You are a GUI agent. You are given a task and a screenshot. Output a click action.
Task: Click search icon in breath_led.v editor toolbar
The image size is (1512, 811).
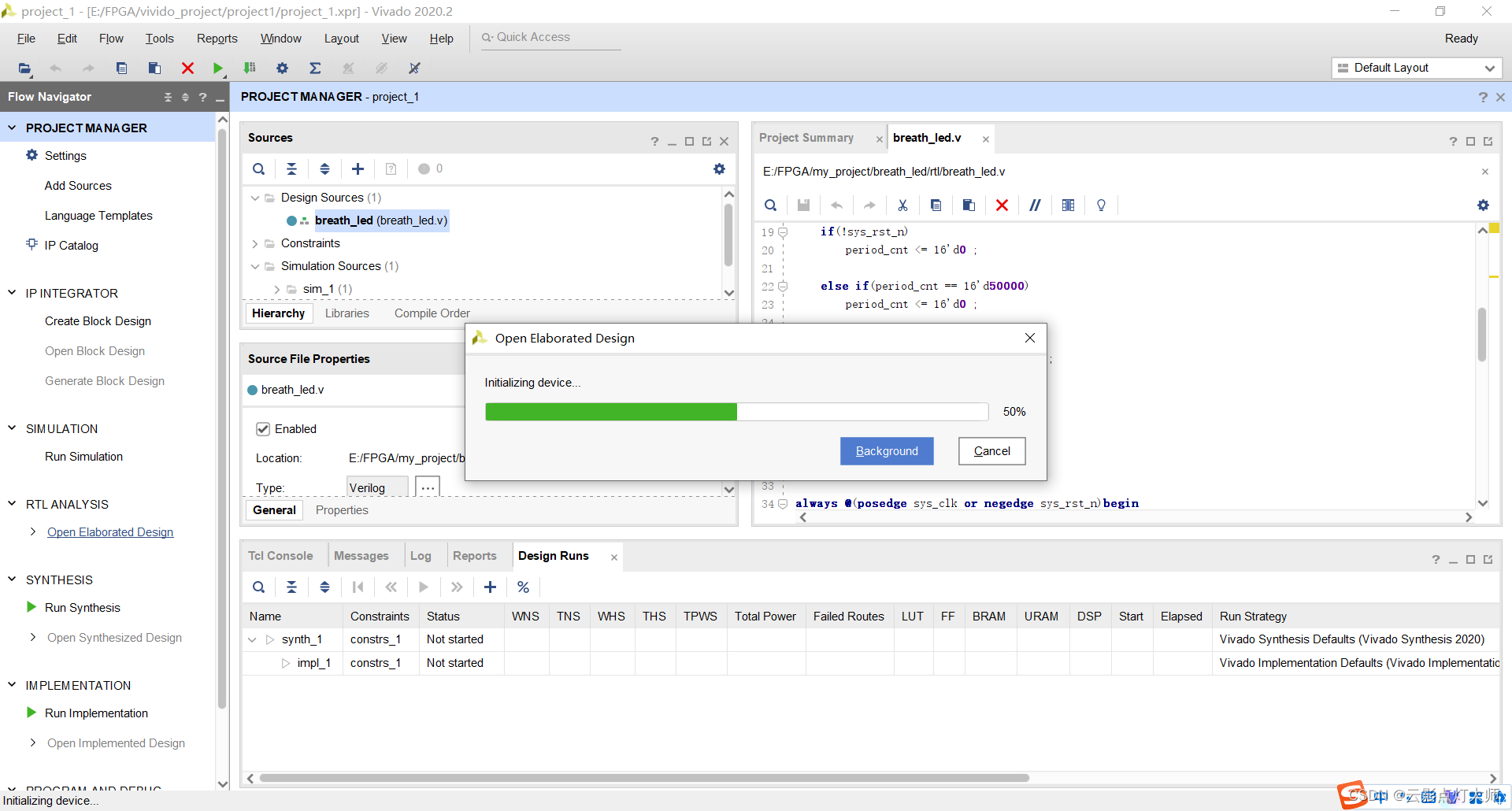pyautogui.click(x=770, y=206)
